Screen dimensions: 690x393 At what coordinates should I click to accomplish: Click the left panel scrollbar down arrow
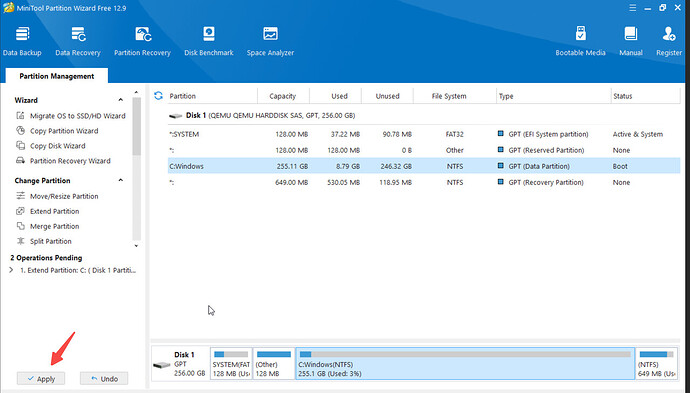pos(136,246)
